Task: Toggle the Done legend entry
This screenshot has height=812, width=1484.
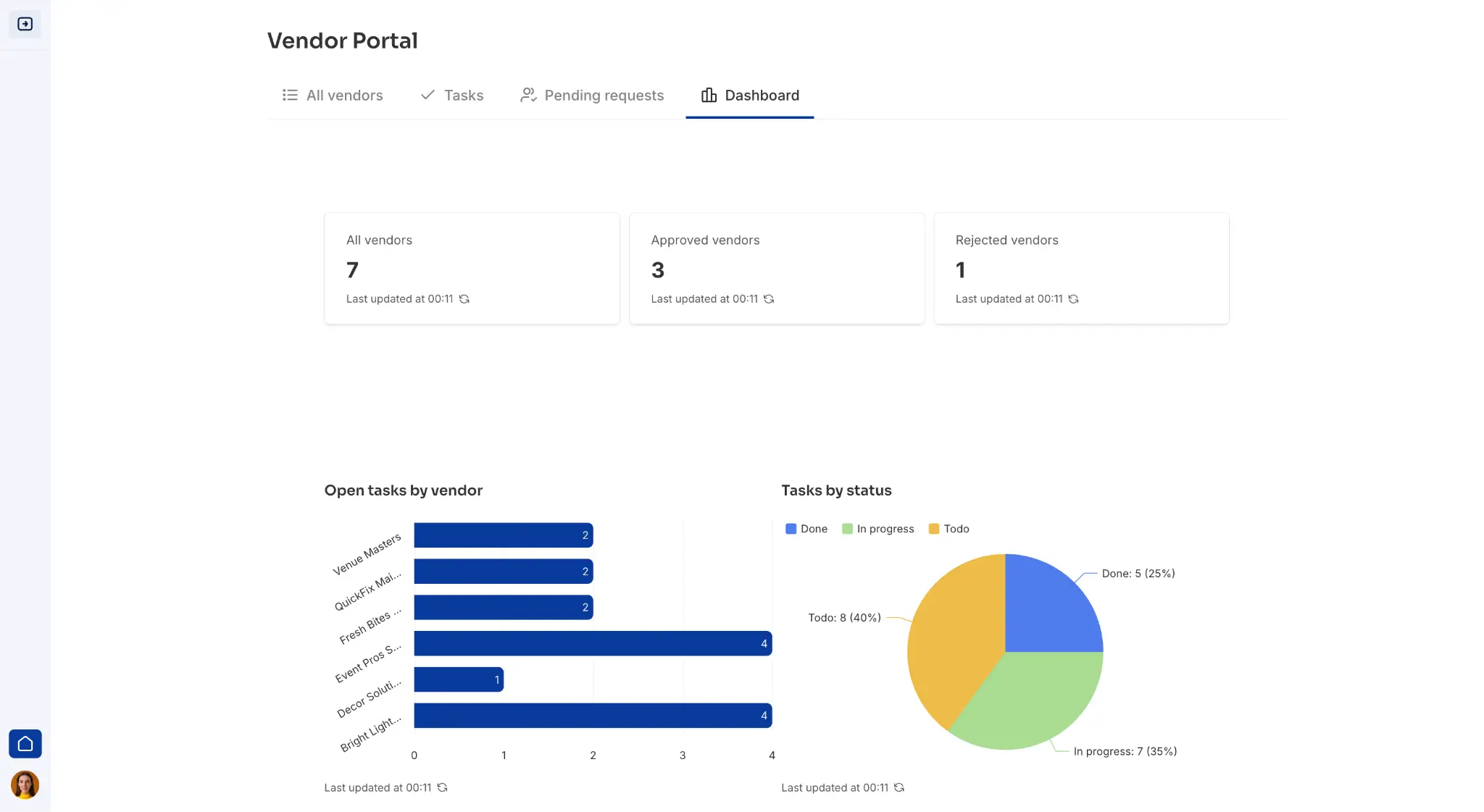Action: [806, 528]
